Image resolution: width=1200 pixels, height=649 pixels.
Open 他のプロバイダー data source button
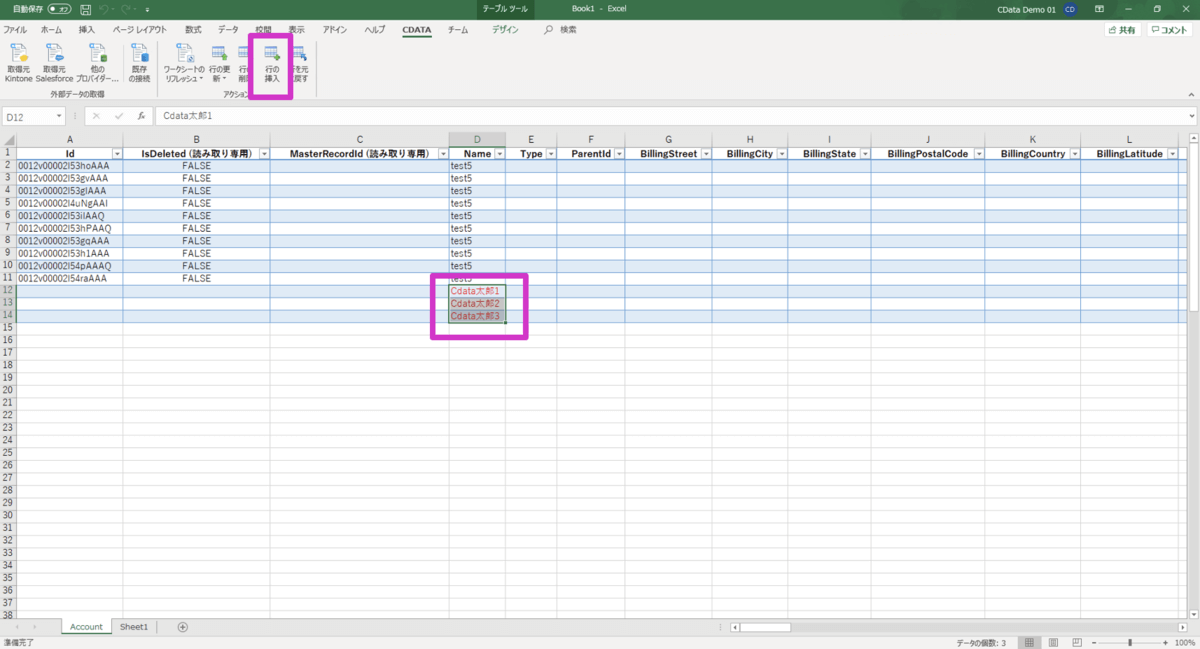click(97, 63)
